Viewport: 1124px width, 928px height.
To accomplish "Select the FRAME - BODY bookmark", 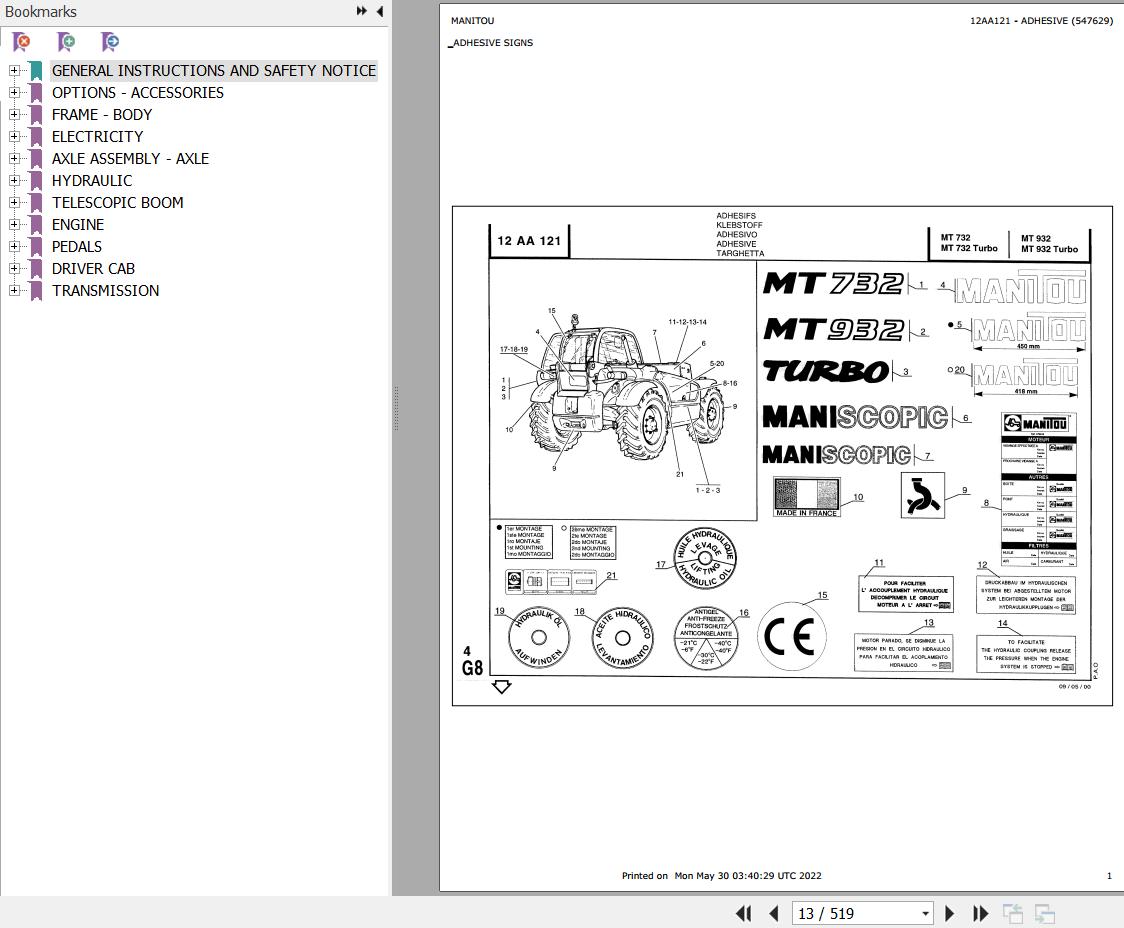I will point(102,115).
